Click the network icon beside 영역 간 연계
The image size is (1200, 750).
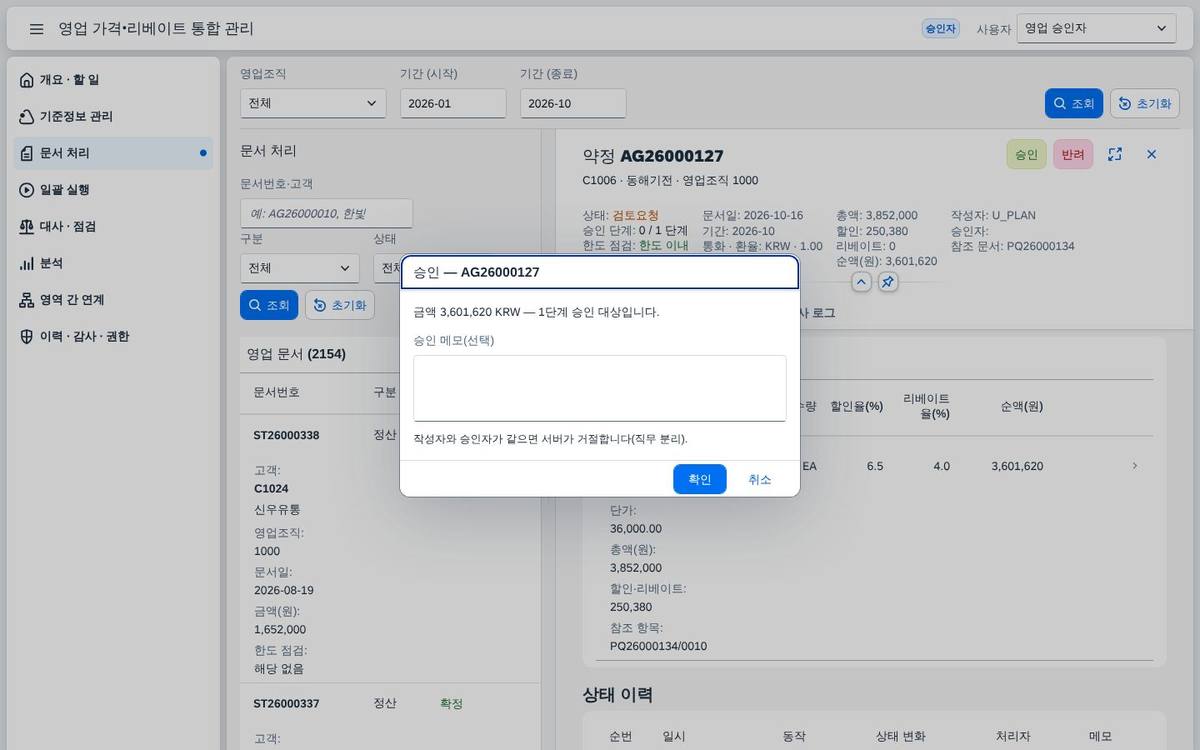27,300
